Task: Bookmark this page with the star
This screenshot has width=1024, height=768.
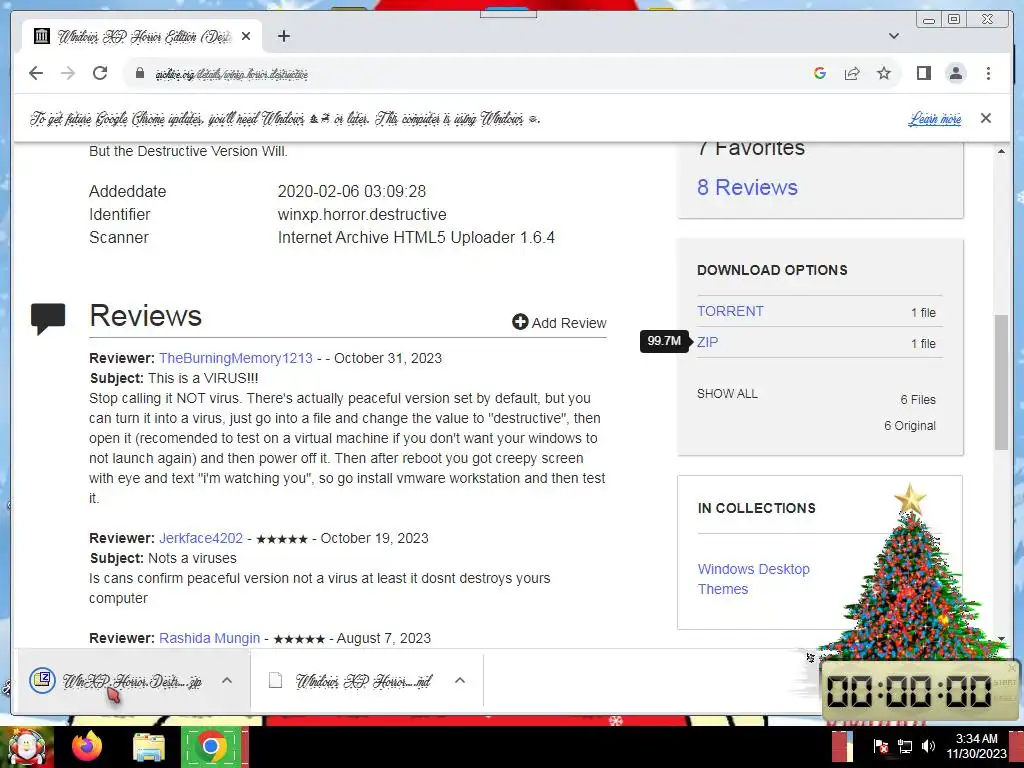Action: (884, 73)
